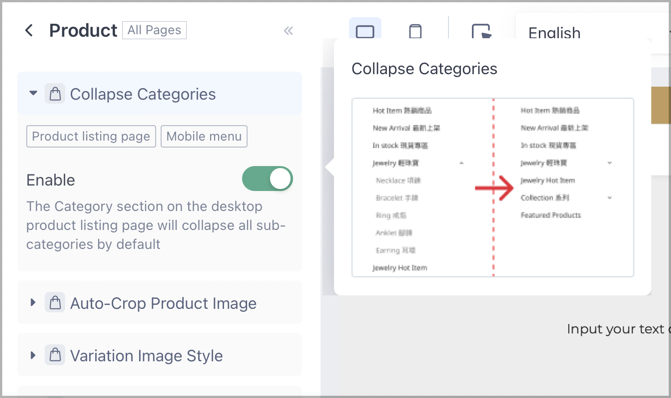
Task: Collapse the Collapse Categories section arrow
Action: click(x=33, y=93)
